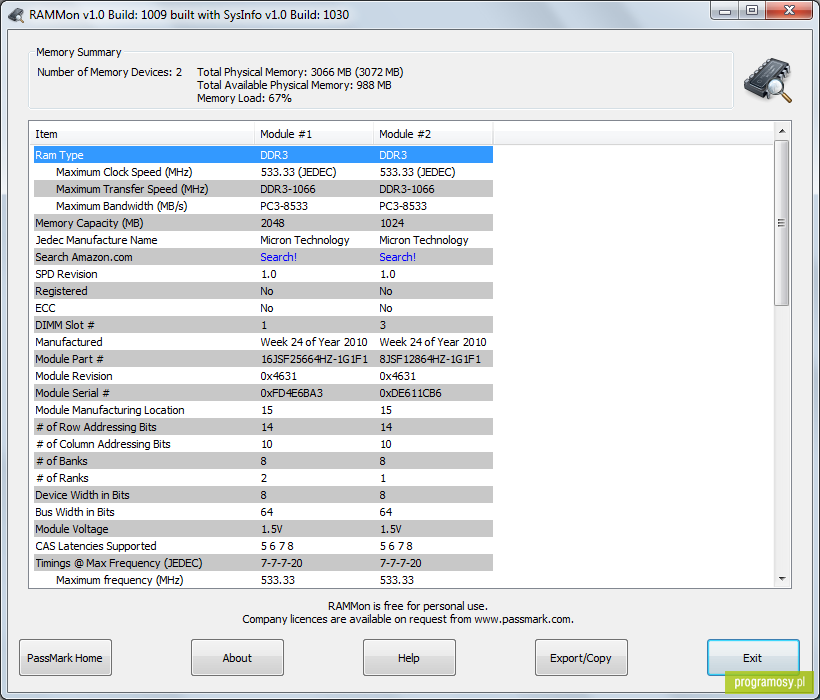
Task: Click the Help button
Action: [409, 658]
